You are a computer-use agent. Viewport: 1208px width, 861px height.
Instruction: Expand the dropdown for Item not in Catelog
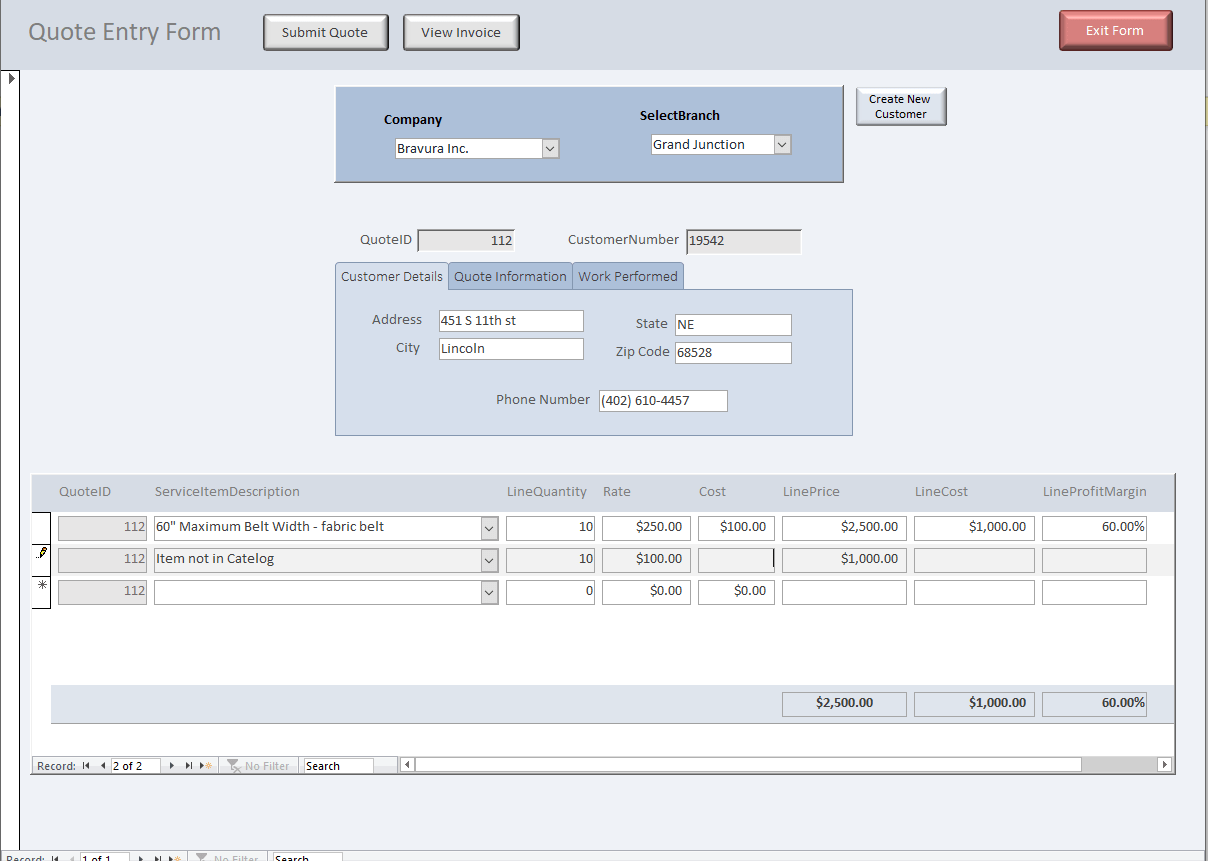[x=487, y=559]
